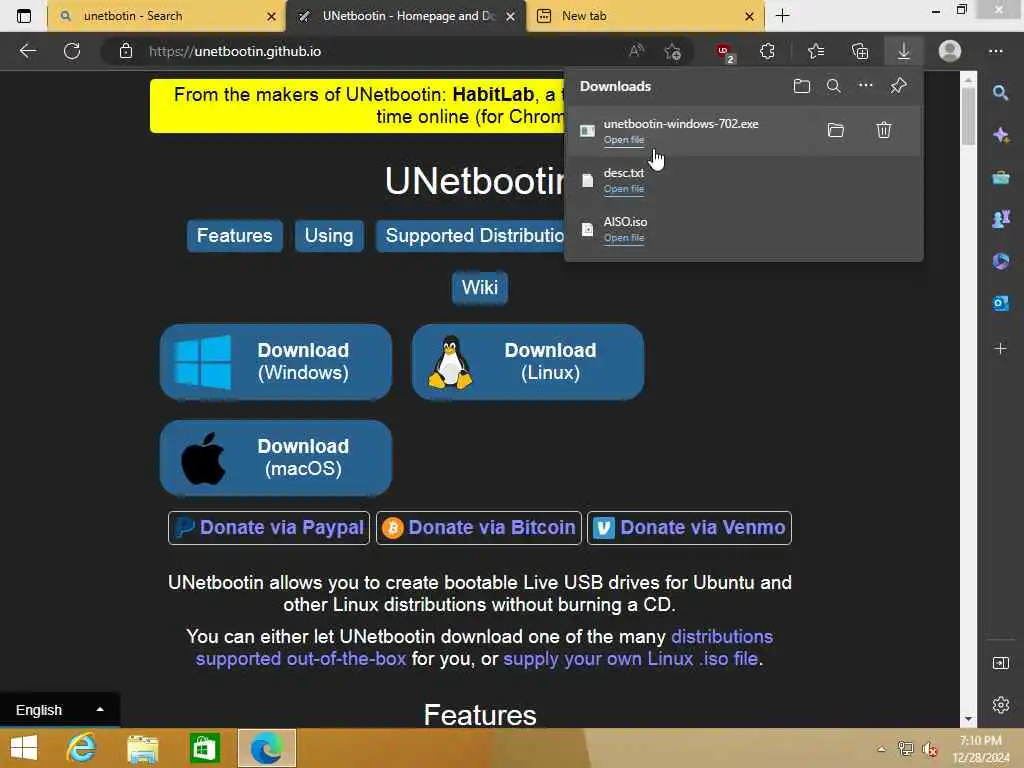Activate the Read aloud icon in address bar
Viewport: 1024px width, 768px height.
click(x=636, y=51)
